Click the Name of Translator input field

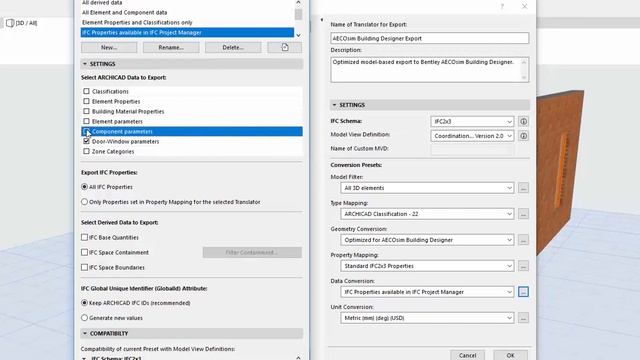429,38
